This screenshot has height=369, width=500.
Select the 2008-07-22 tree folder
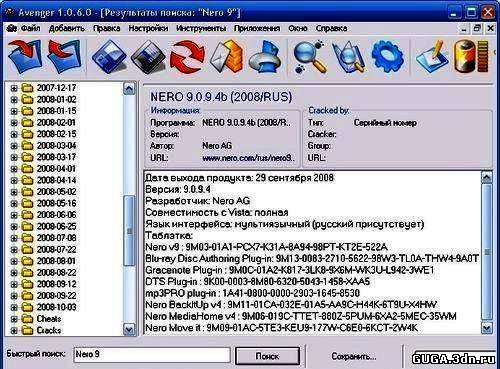56,249
